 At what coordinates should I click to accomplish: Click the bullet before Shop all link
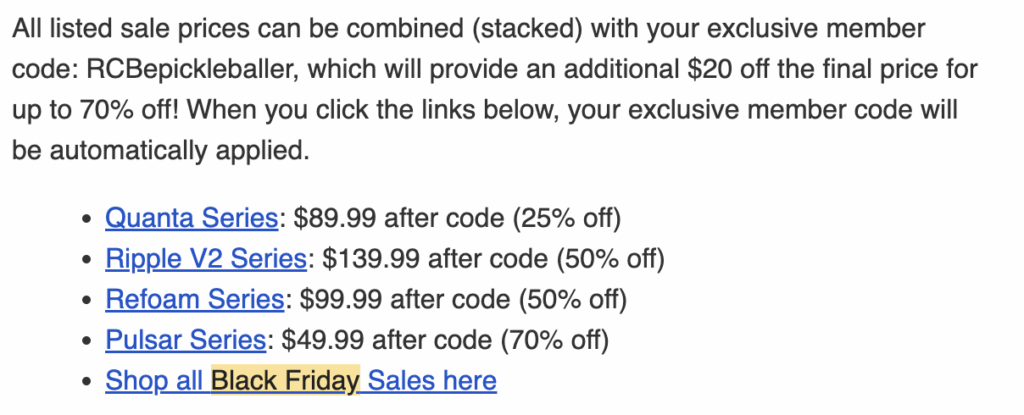coord(87,382)
